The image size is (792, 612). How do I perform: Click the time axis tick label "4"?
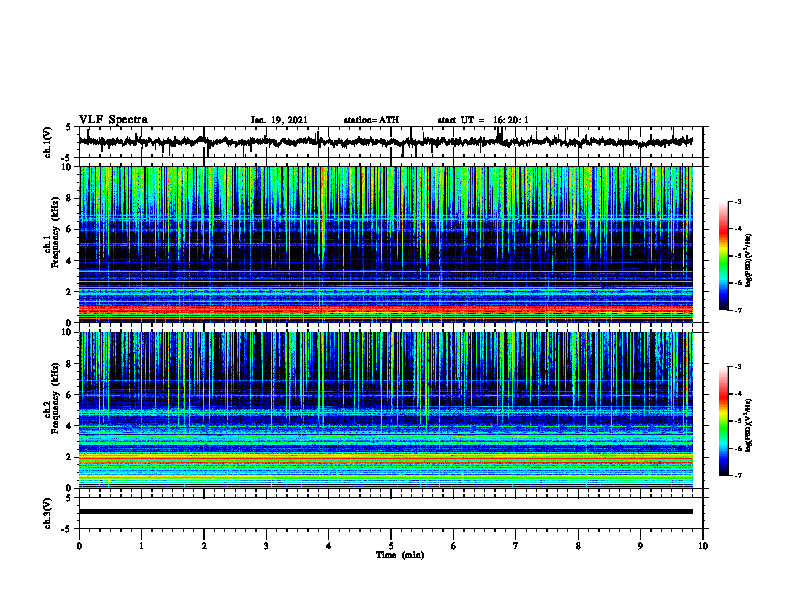point(329,546)
